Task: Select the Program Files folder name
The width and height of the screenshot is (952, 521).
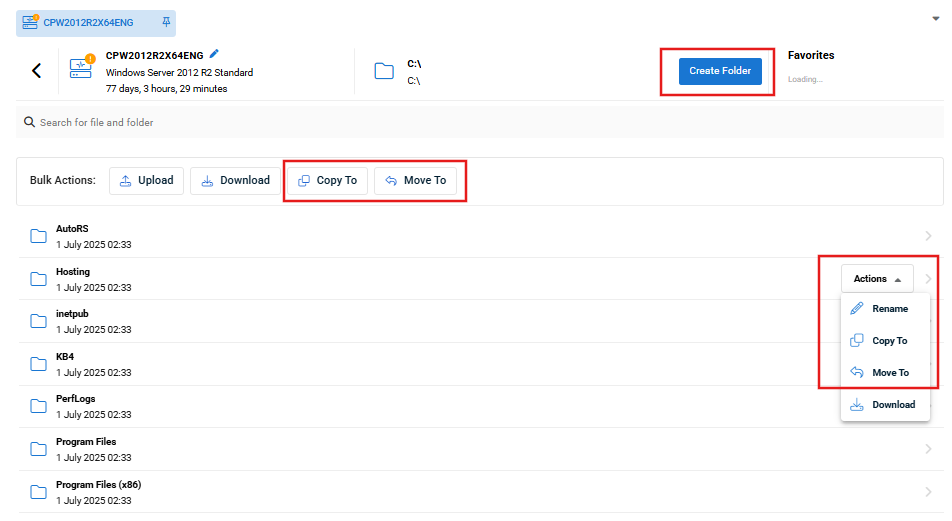Action: tap(86, 441)
